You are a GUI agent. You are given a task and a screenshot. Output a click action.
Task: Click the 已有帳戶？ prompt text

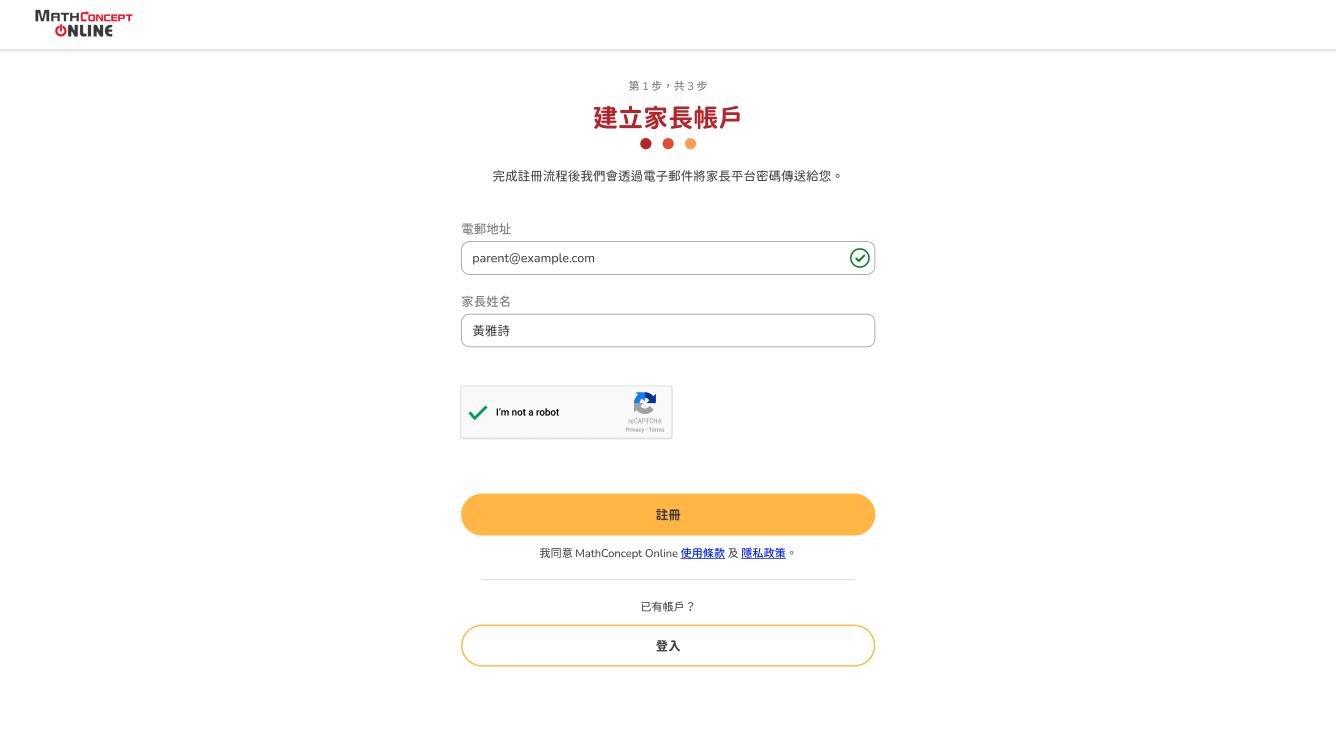(x=668, y=607)
